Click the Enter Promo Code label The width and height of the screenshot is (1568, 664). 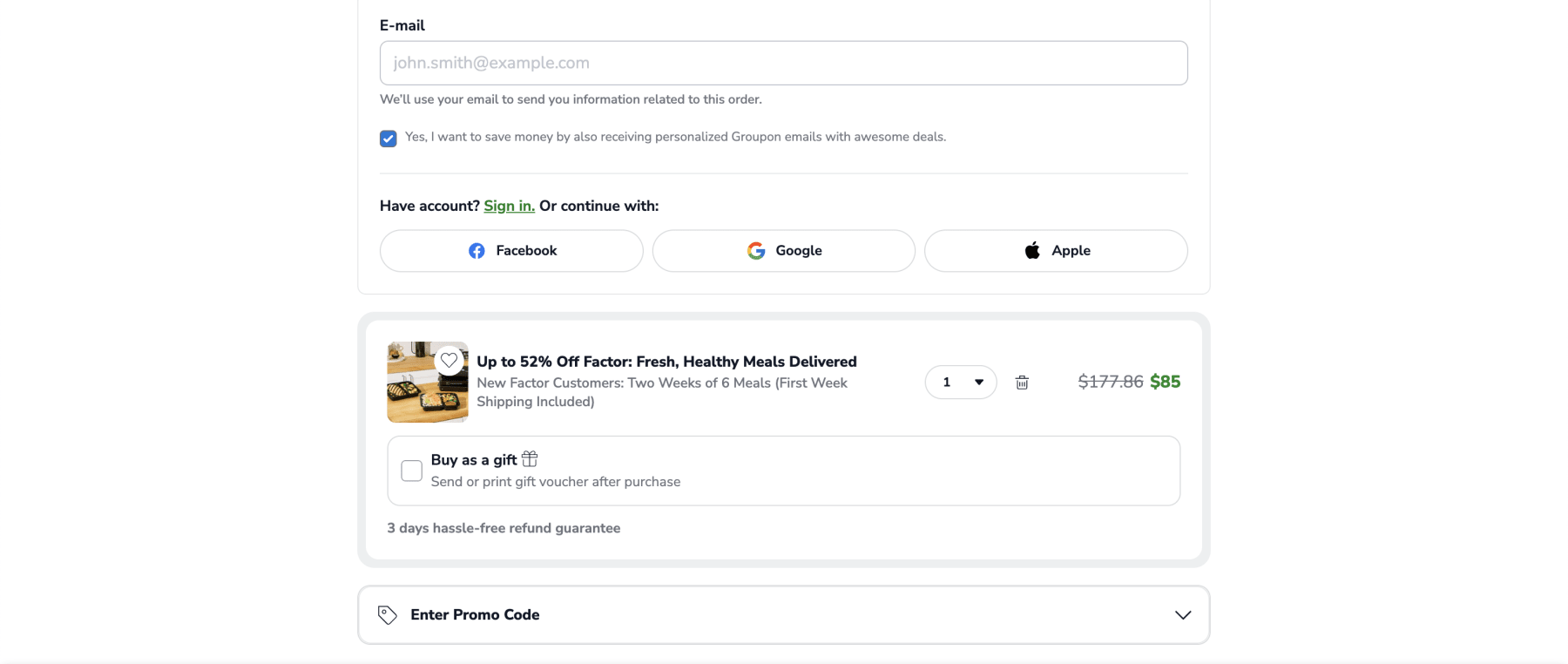(x=475, y=615)
